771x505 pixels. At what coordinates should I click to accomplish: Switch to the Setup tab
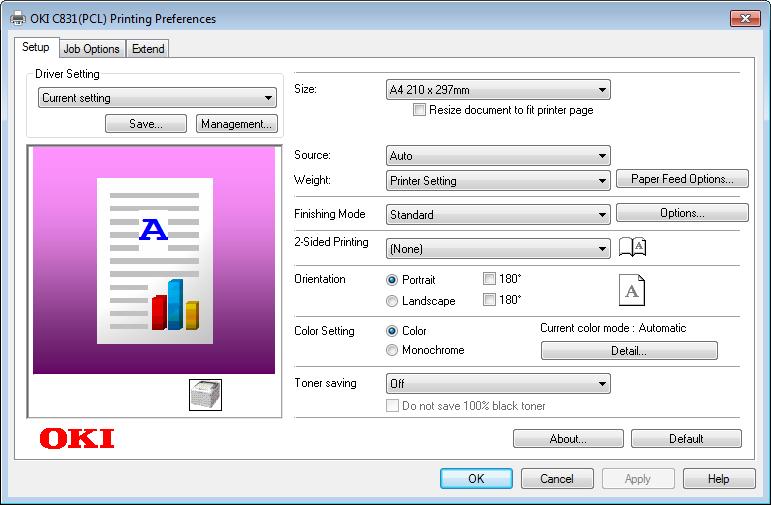36,47
